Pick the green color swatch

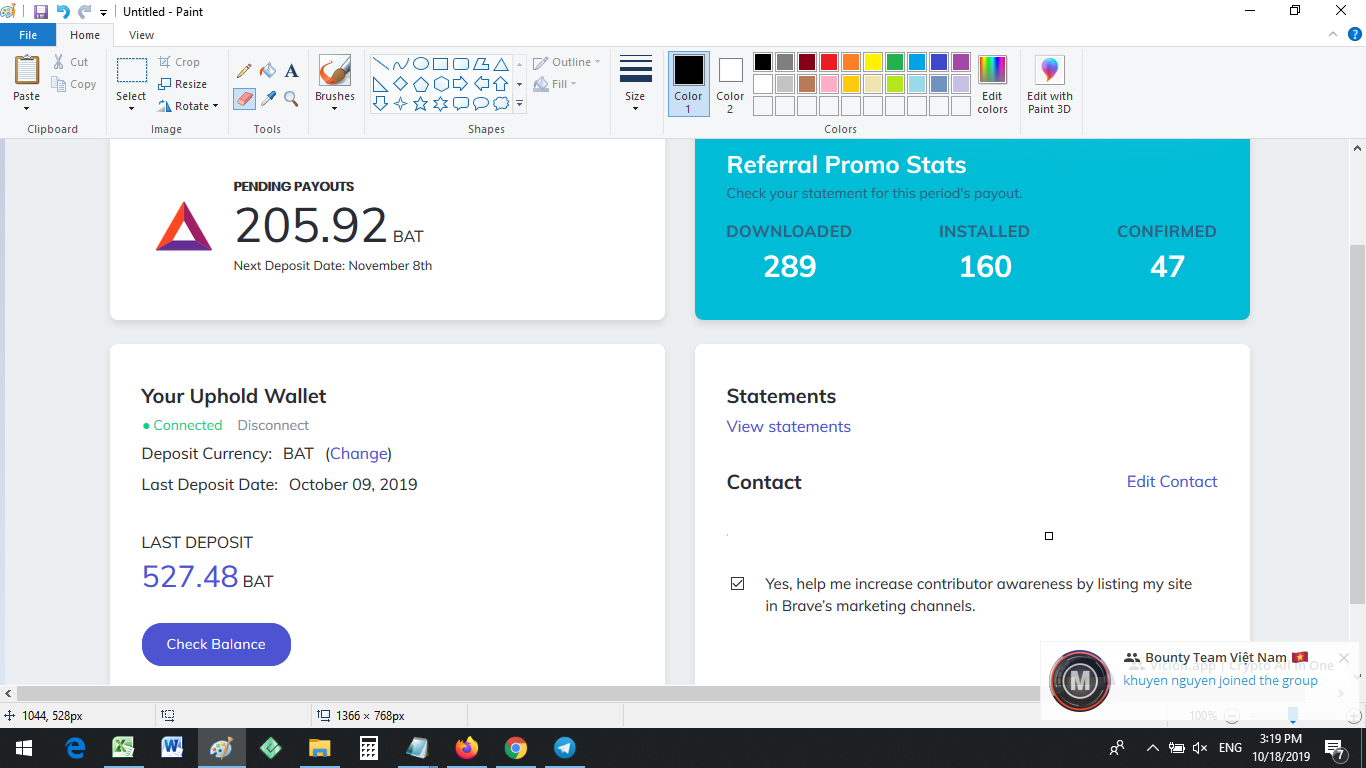click(895, 62)
